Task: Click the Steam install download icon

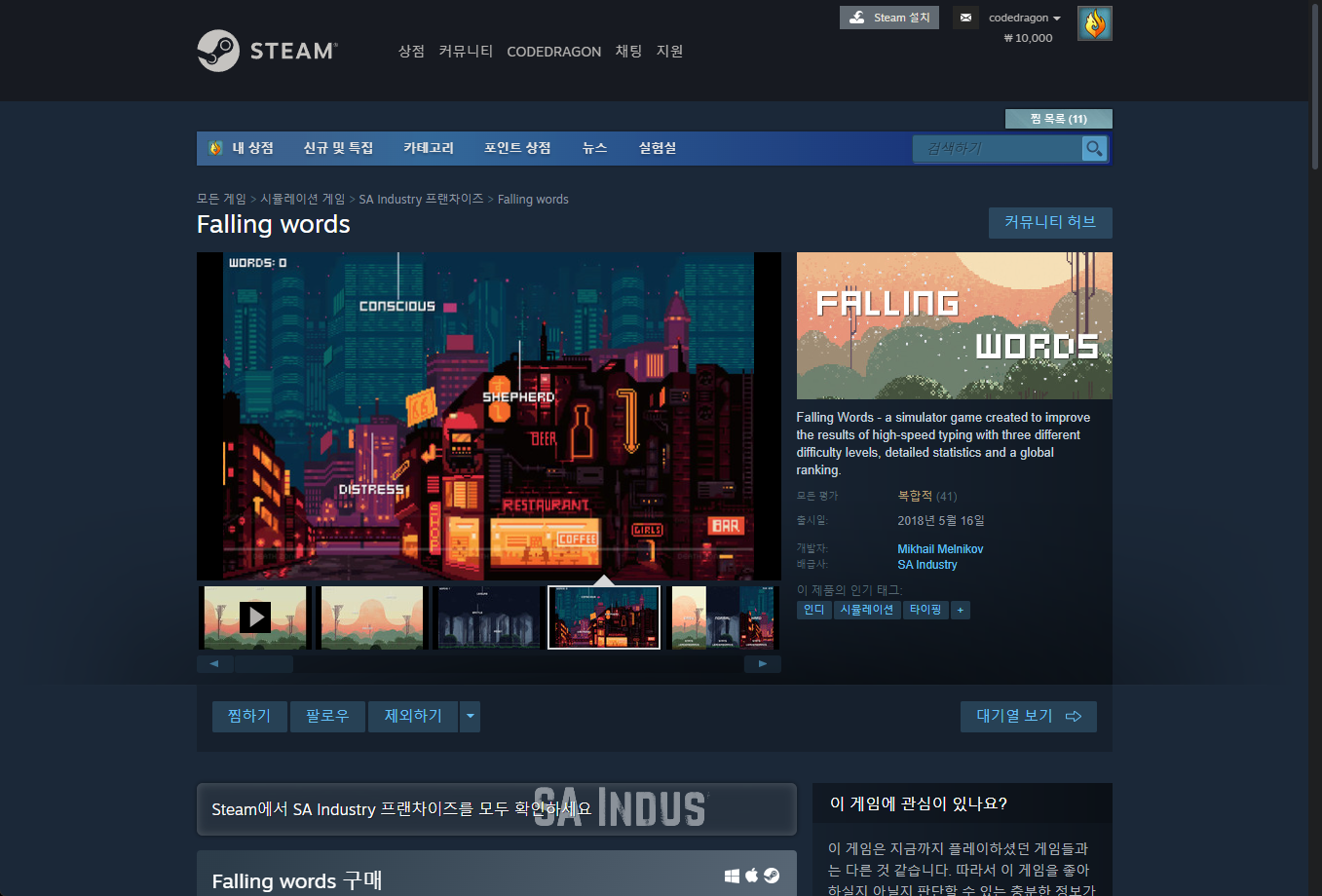Action: (857, 18)
